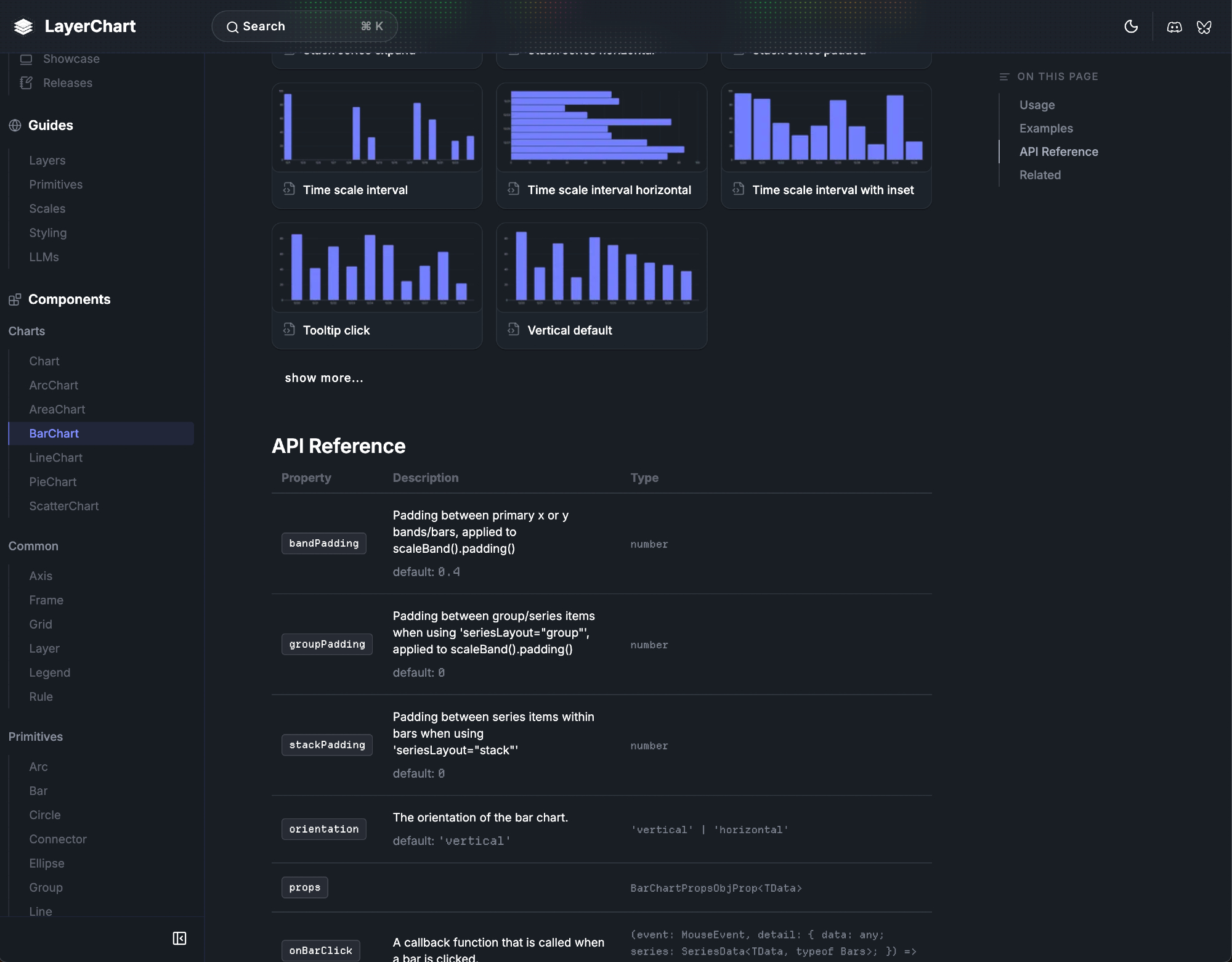Go to the Scales guide

pos(47,208)
